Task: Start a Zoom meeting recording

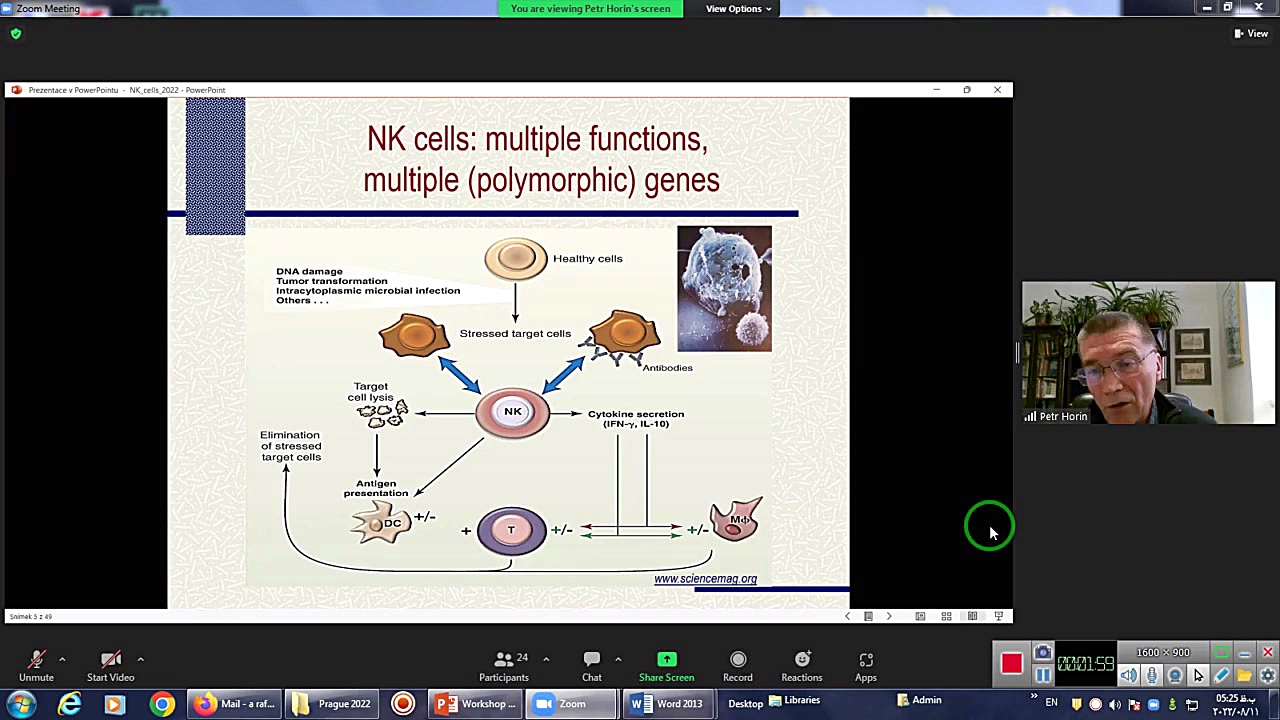Action: [x=737, y=666]
